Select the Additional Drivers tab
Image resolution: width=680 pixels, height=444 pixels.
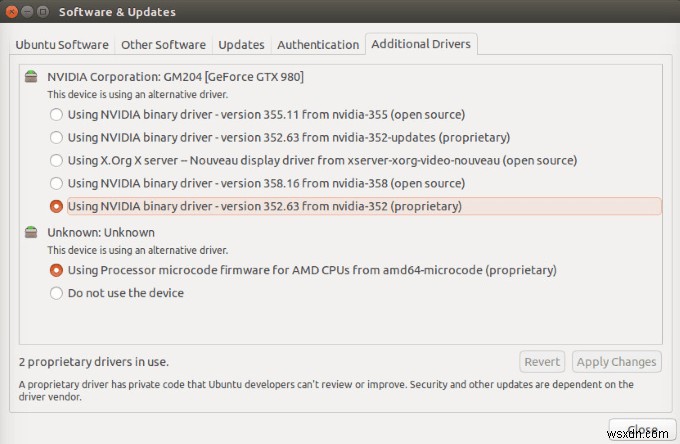point(421,44)
